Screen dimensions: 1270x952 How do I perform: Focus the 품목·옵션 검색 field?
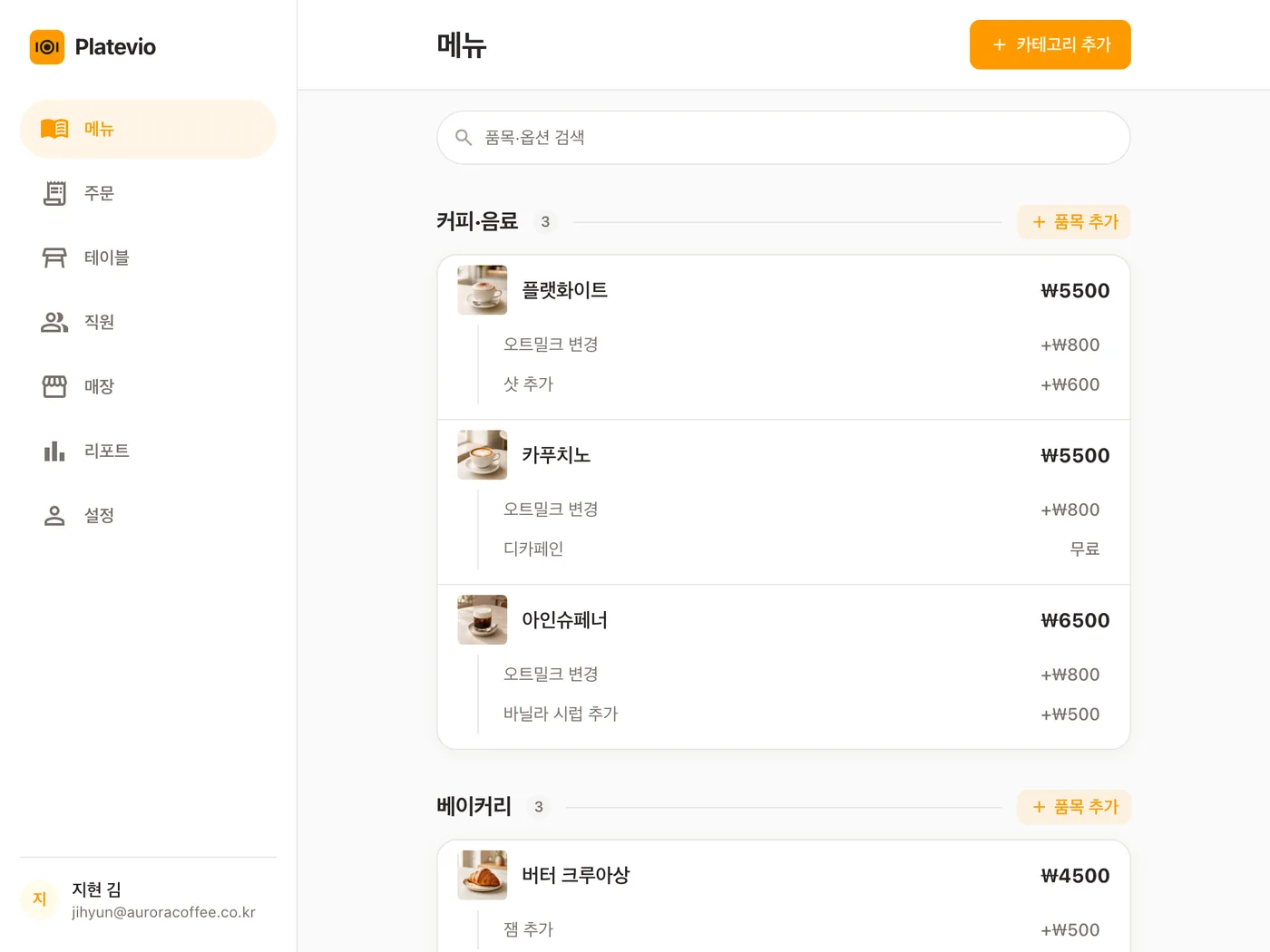[784, 138]
